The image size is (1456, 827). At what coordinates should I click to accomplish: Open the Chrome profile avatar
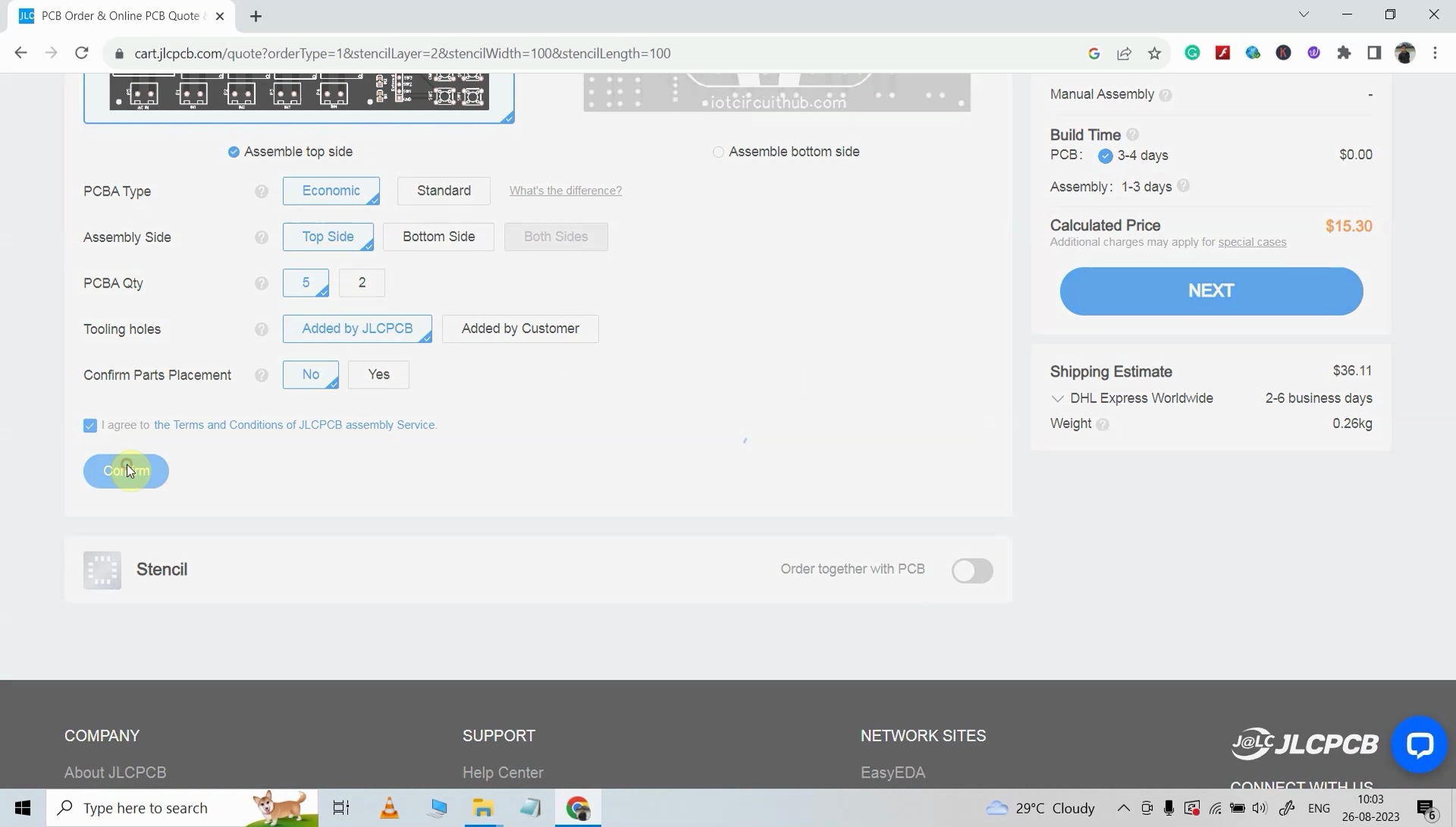1406,52
